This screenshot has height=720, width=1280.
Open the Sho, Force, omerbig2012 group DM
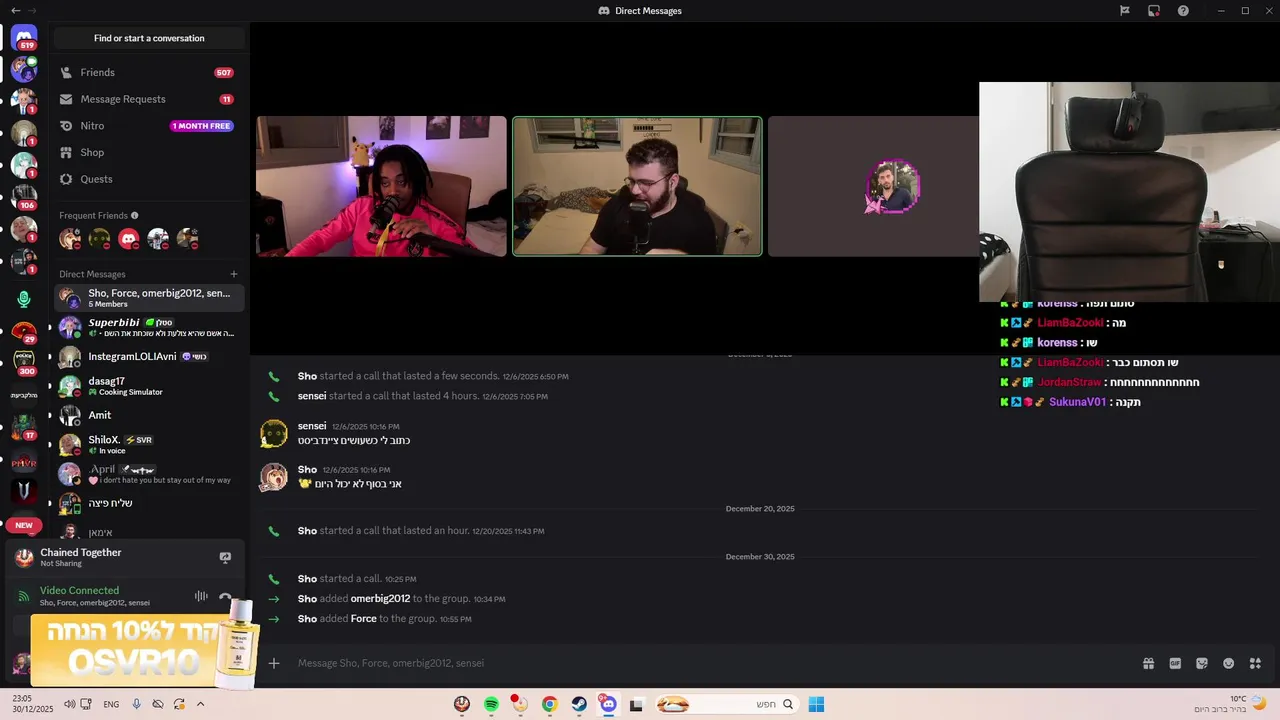coord(149,297)
